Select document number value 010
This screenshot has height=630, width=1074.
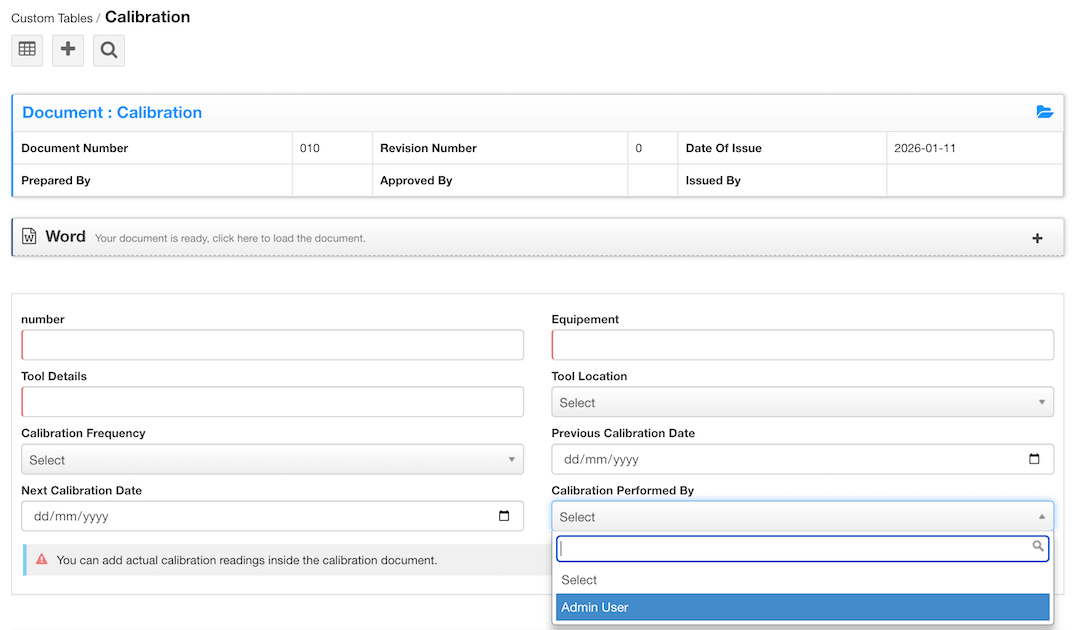coord(310,148)
